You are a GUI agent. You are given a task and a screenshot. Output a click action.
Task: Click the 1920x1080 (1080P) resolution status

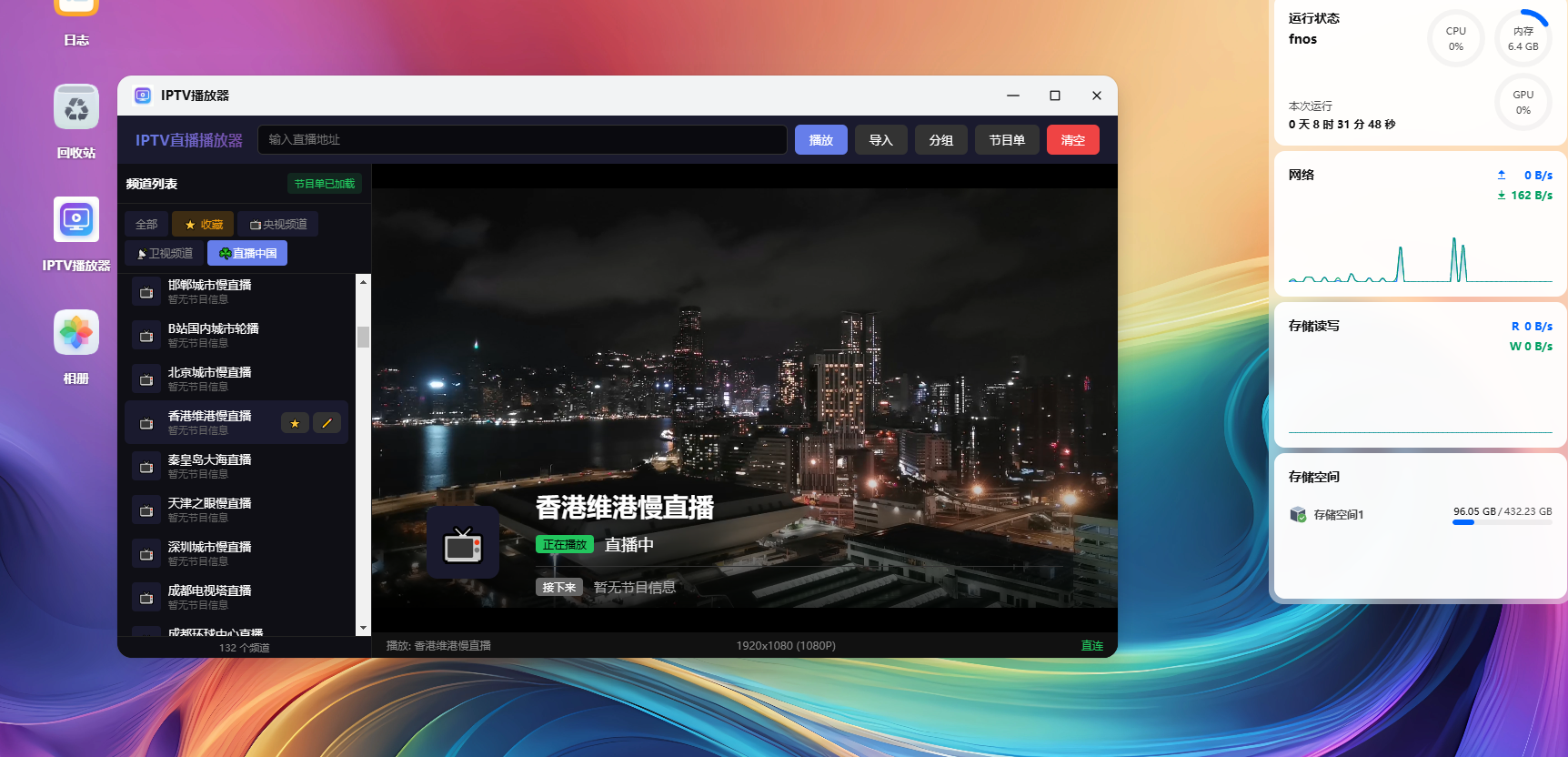(x=786, y=646)
